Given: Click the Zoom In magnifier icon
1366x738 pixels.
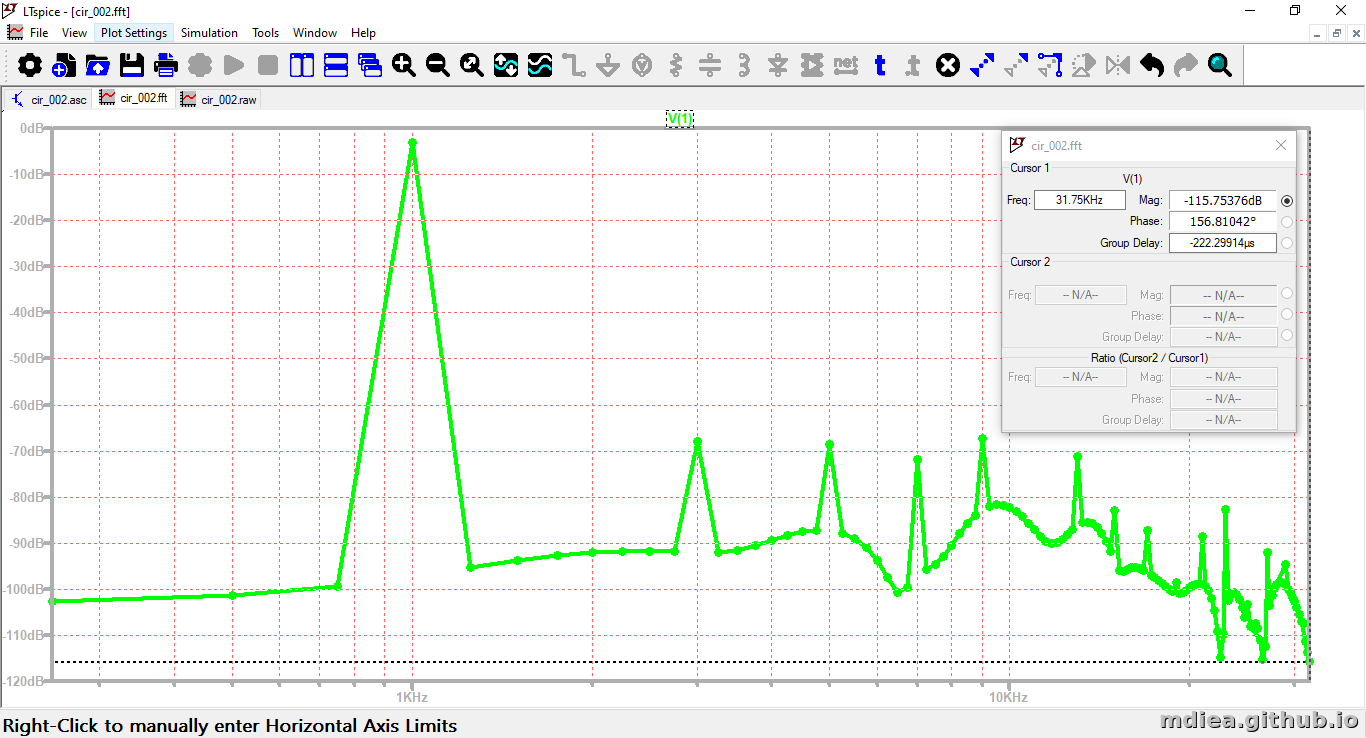Looking at the screenshot, I should click(x=404, y=66).
